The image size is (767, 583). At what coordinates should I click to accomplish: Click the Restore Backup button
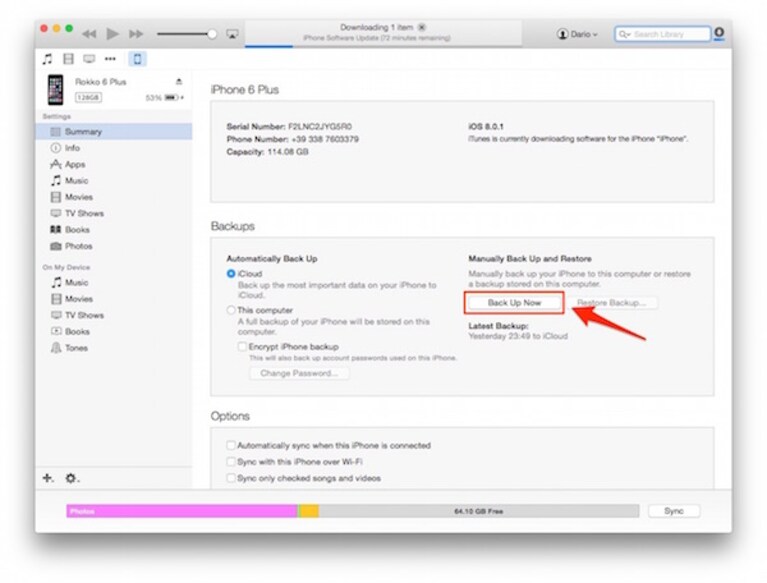point(611,303)
